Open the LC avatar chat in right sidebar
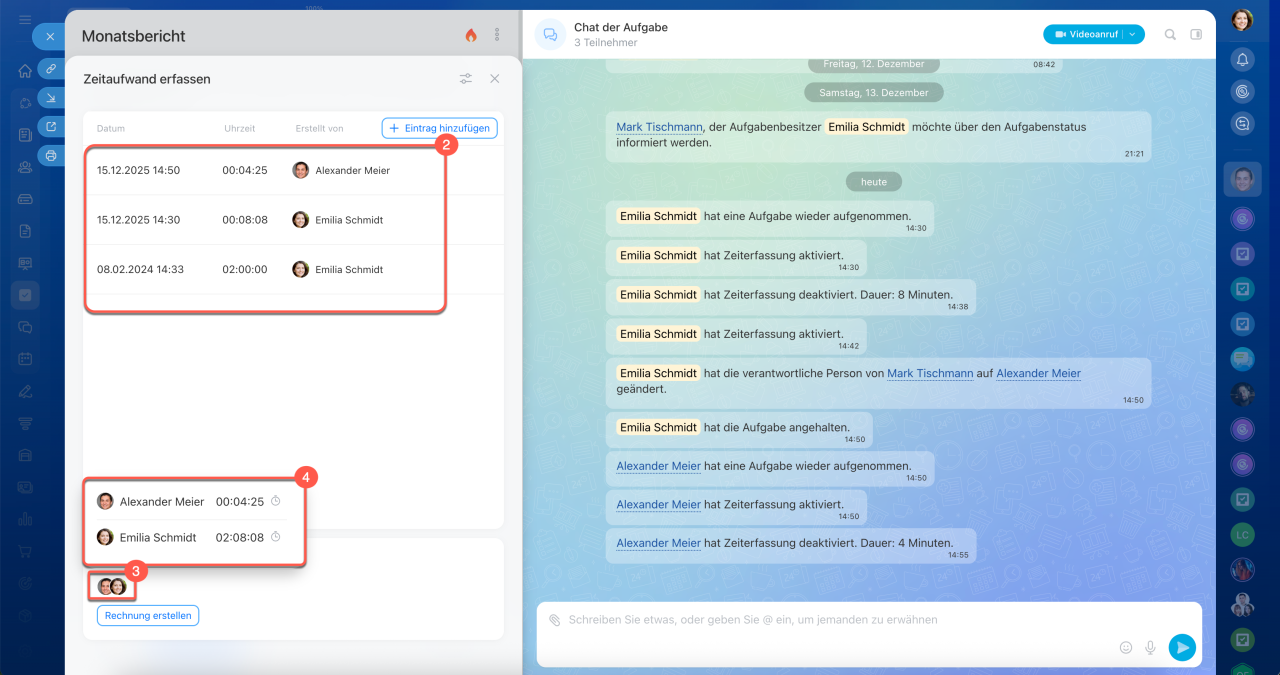 1242,534
